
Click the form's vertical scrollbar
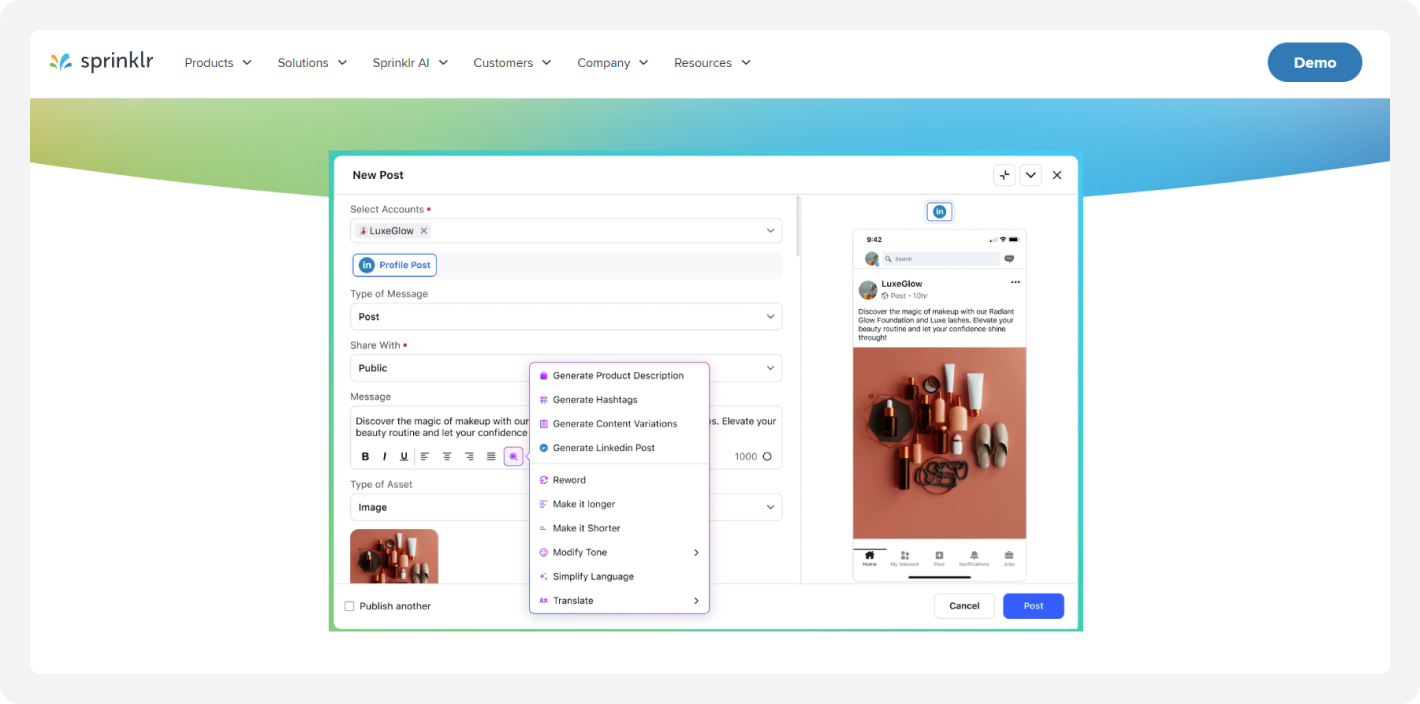coord(797,226)
